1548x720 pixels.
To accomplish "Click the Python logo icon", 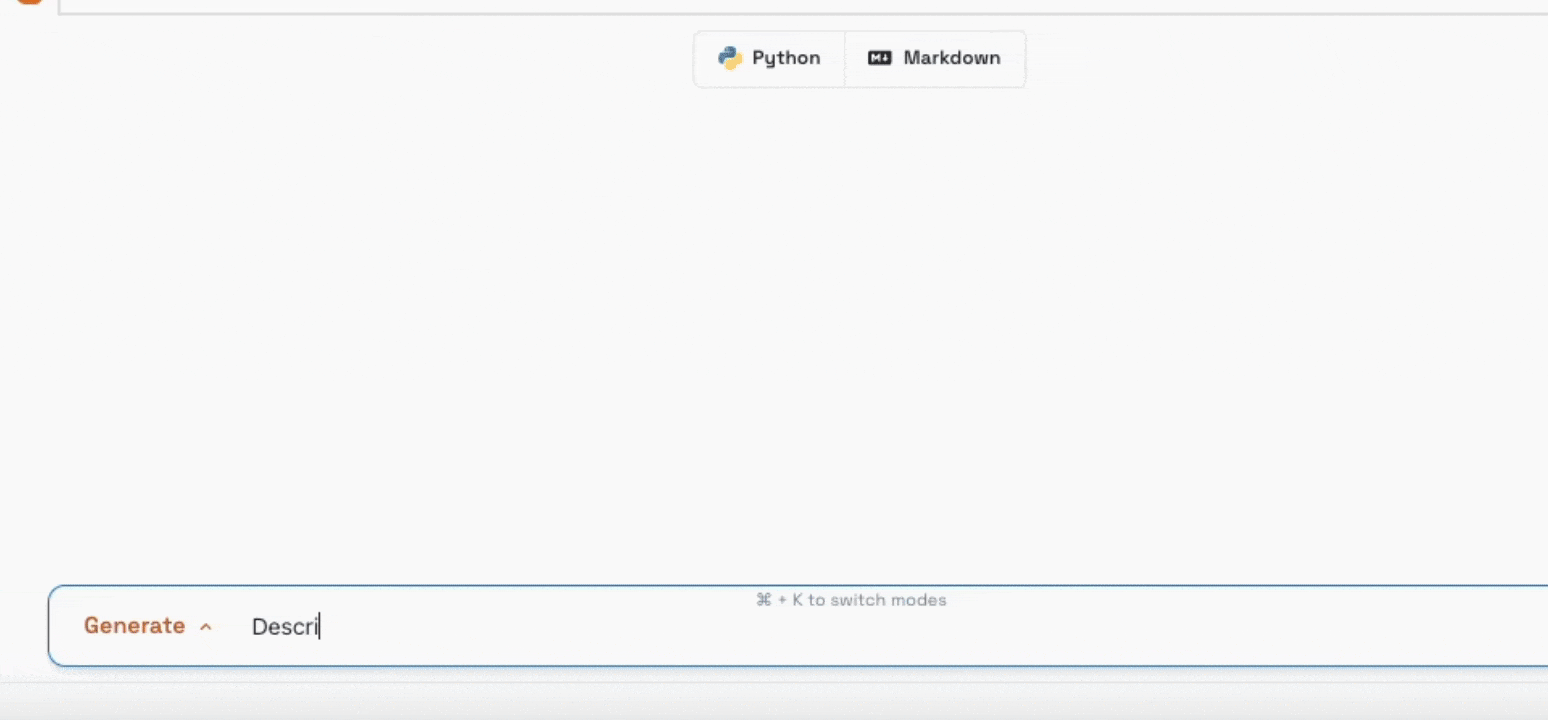I will pos(729,58).
